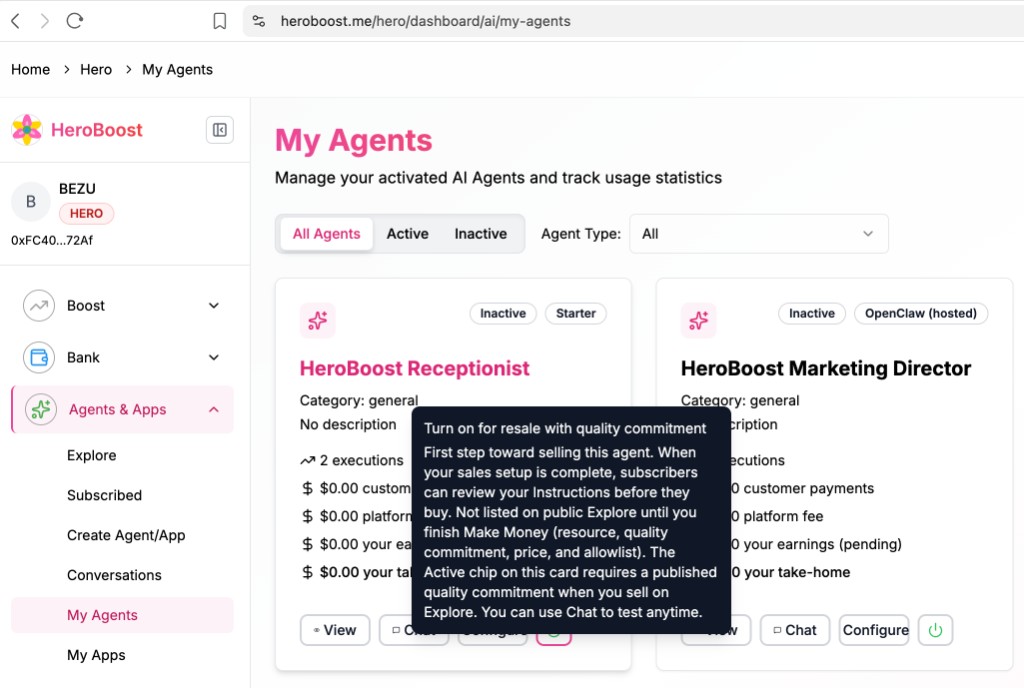This screenshot has width=1024, height=688.
Task: Go back with the browser back arrow
Action: click(16, 21)
